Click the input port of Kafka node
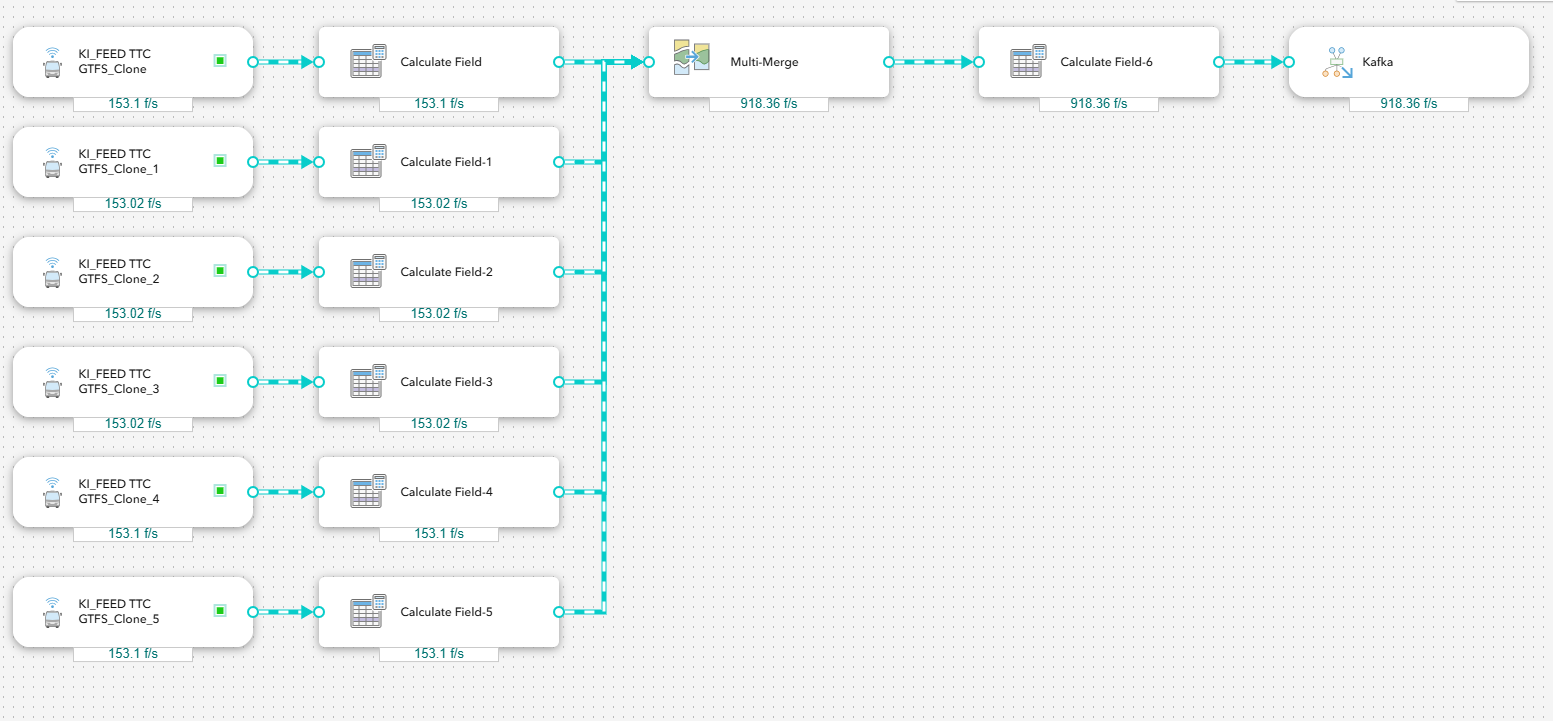The width and height of the screenshot is (1553, 721). coord(1289,61)
